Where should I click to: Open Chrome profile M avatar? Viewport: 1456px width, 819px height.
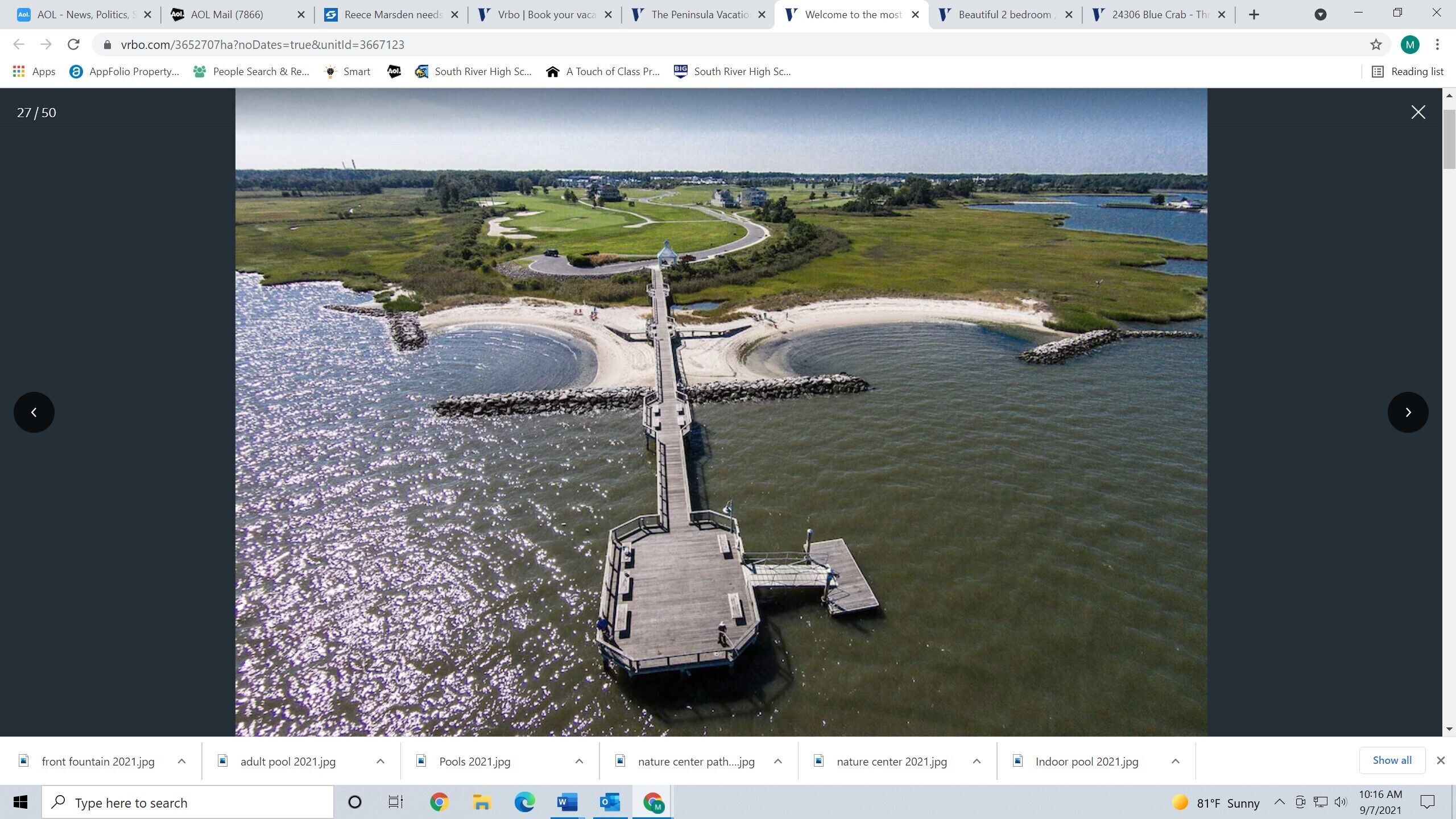point(1409,44)
